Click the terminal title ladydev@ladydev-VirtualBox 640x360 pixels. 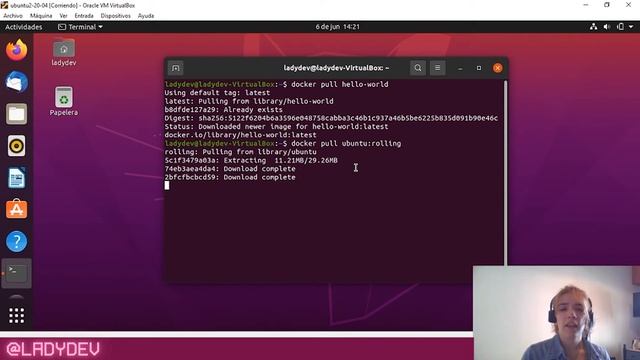click(336, 68)
